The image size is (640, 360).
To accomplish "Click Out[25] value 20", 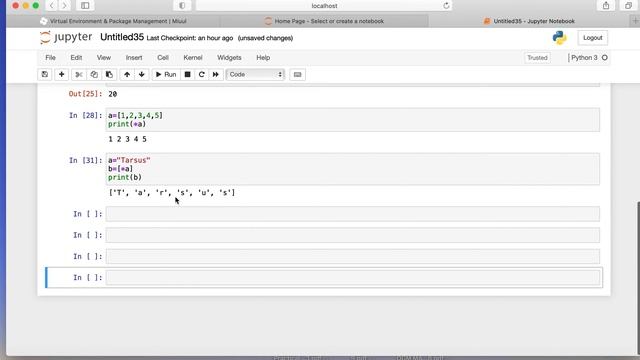I will [x=113, y=94].
